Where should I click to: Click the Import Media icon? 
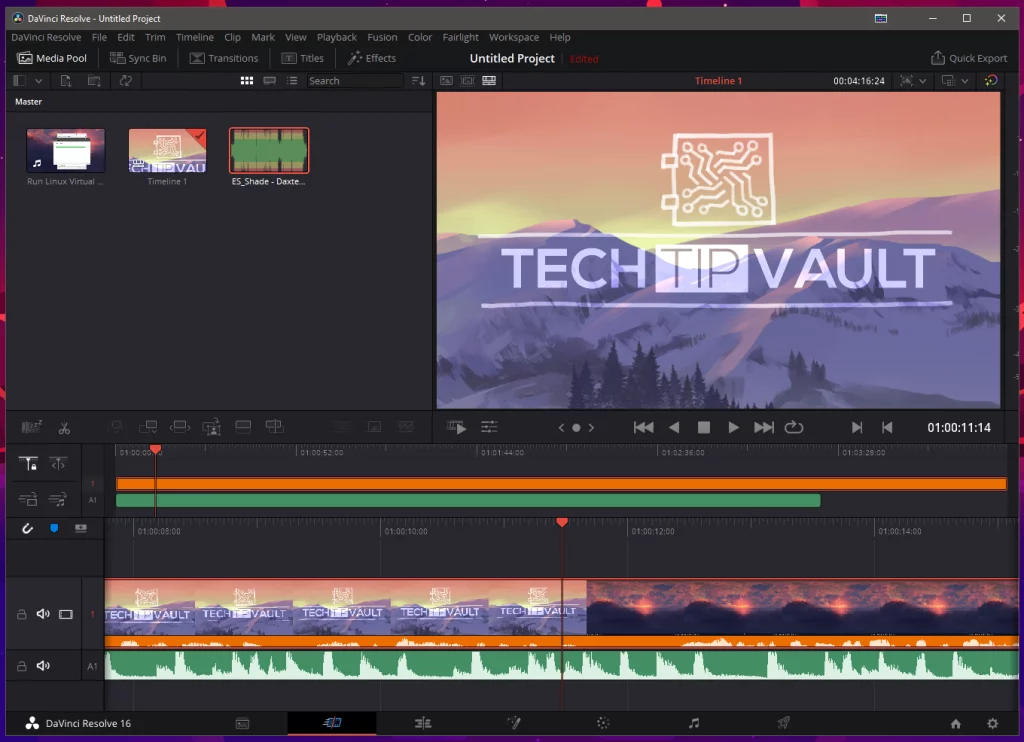65,80
